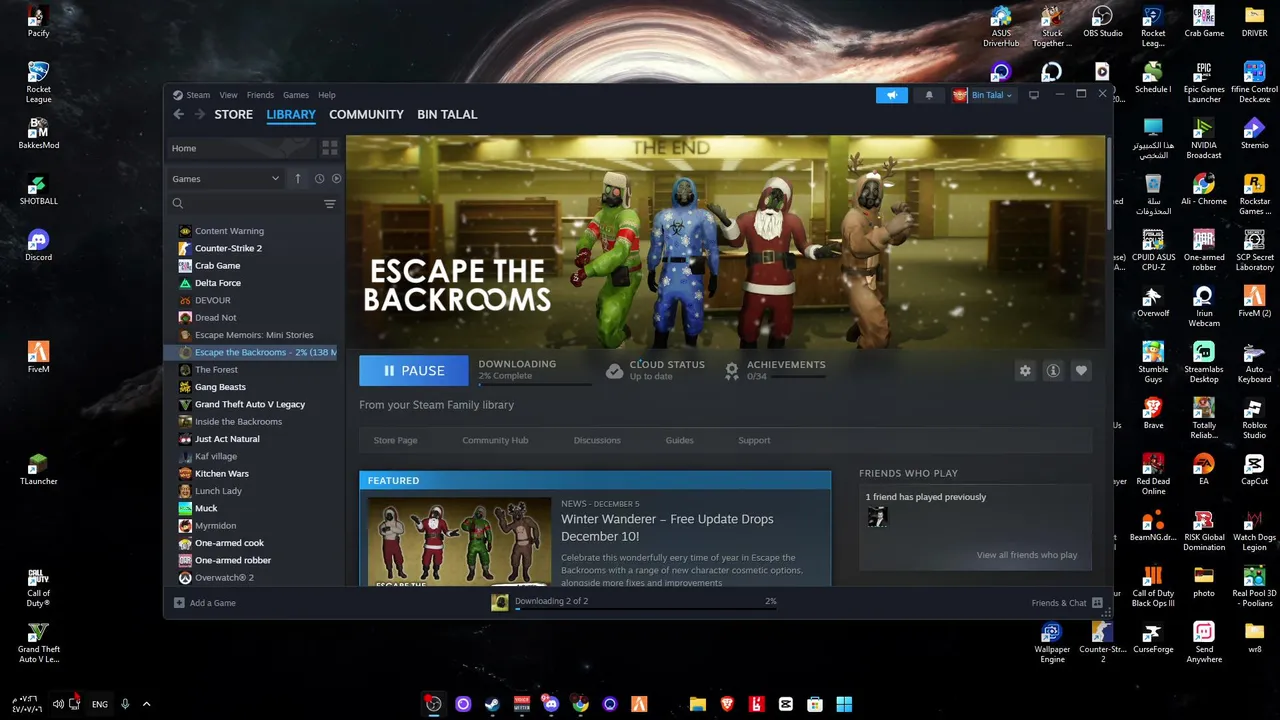The height and width of the screenshot is (720, 1280).
Task: Go back with the Steam back arrow
Action: click(178, 114)
